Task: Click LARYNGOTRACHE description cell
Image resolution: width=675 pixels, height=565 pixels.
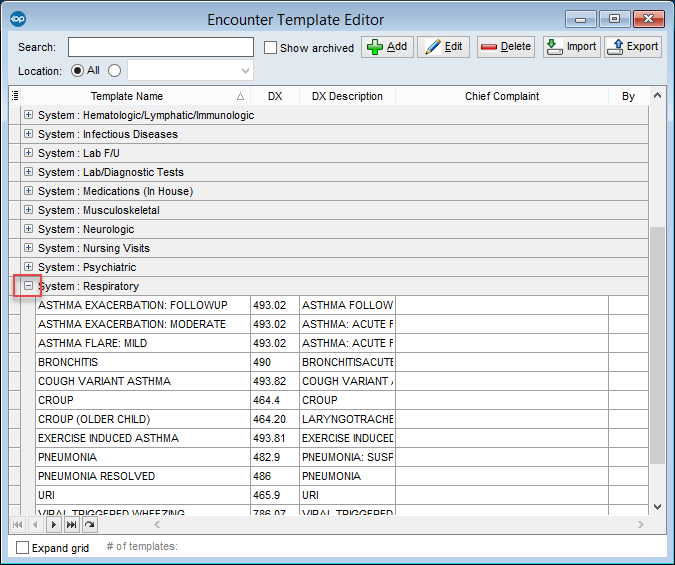Action: 347,419
